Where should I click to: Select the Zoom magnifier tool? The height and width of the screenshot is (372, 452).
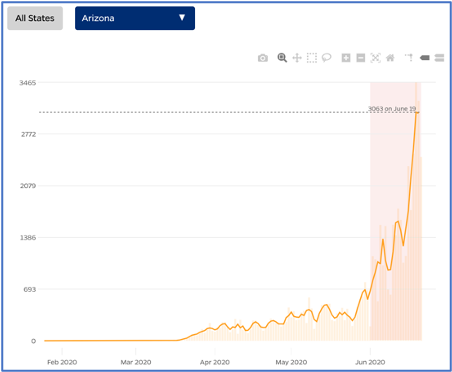[282, 58]
